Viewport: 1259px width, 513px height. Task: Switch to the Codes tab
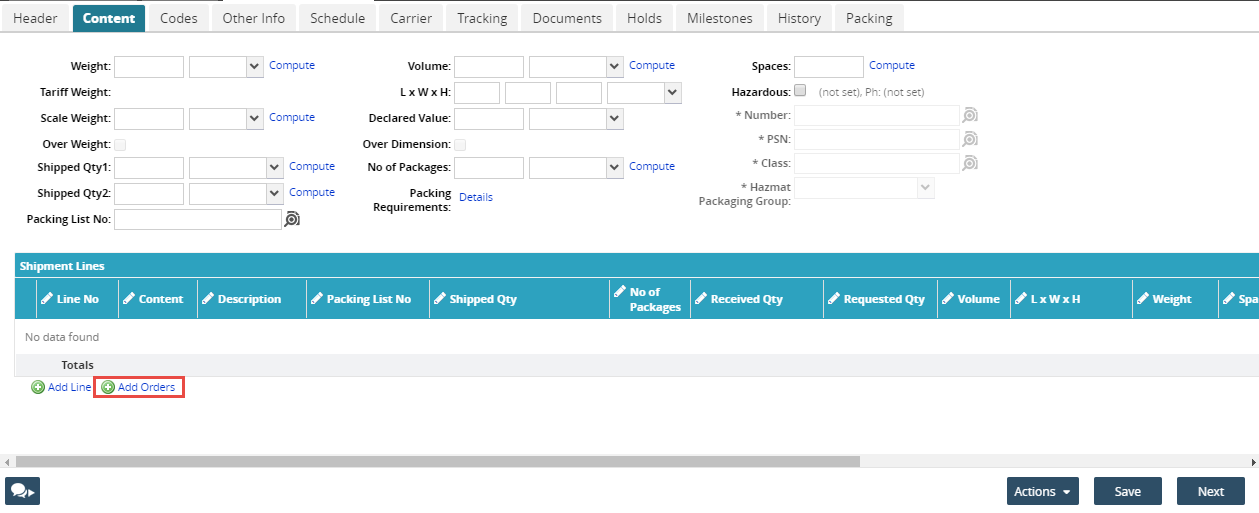pyautogui.click(x=179, y=18)
